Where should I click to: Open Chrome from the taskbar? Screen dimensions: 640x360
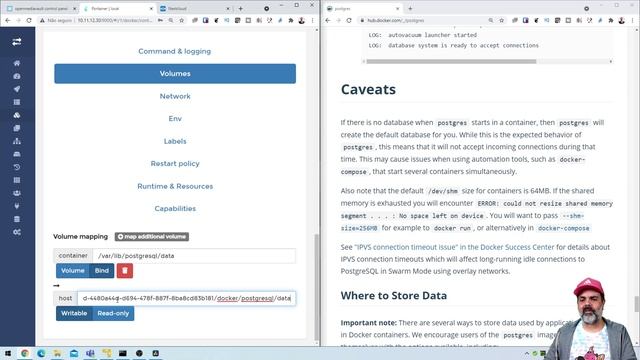coord(24,353)
